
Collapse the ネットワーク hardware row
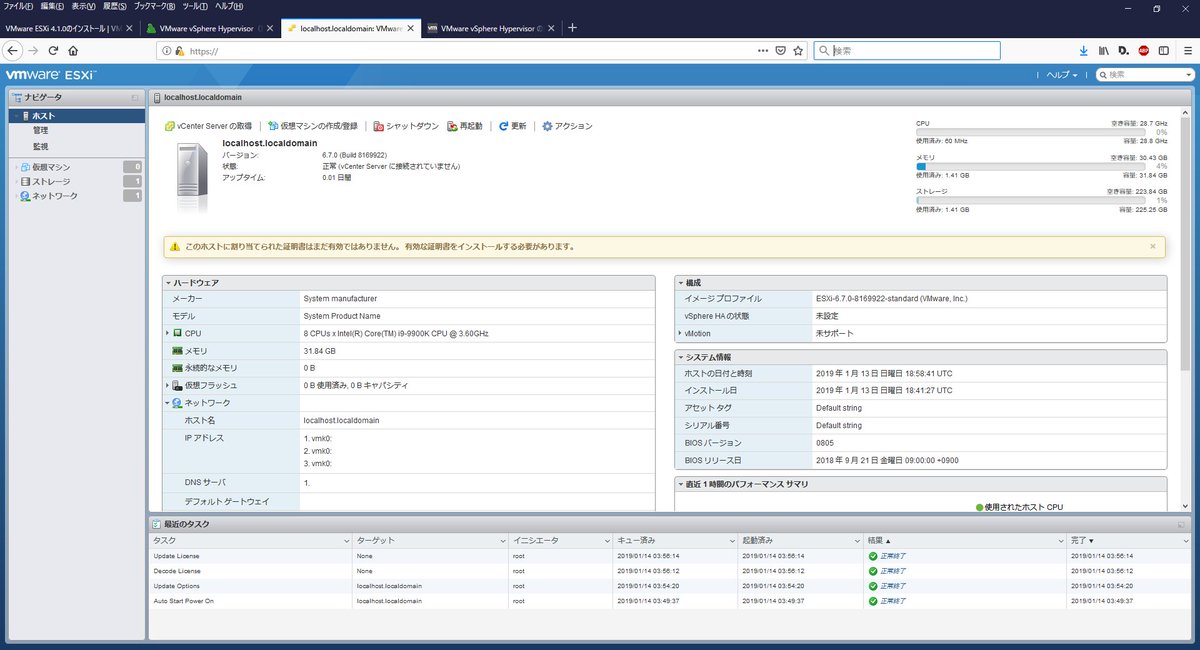pyautogui.click(x=167, y=402)
